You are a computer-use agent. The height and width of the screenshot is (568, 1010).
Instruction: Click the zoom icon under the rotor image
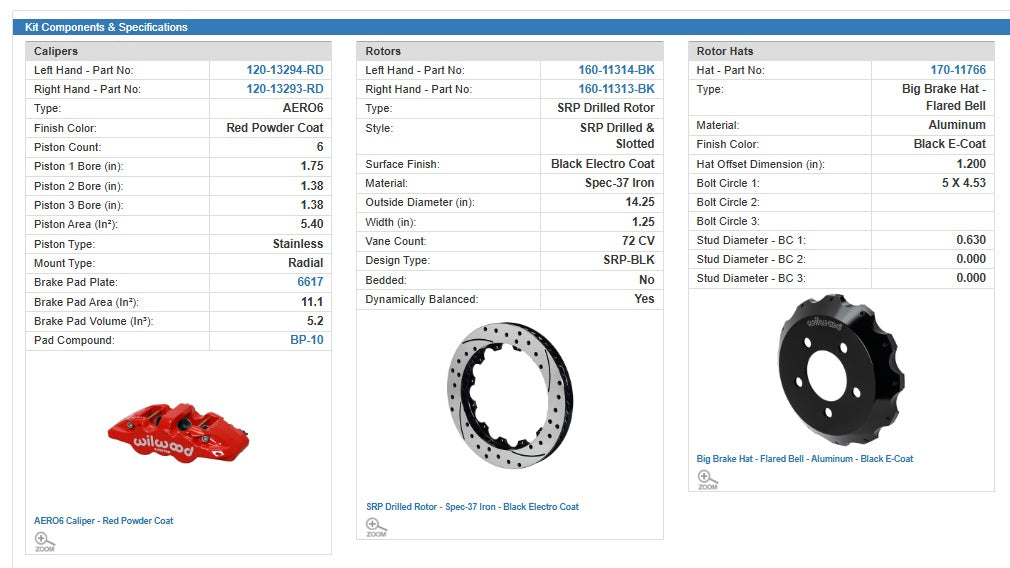pos(376,526)
